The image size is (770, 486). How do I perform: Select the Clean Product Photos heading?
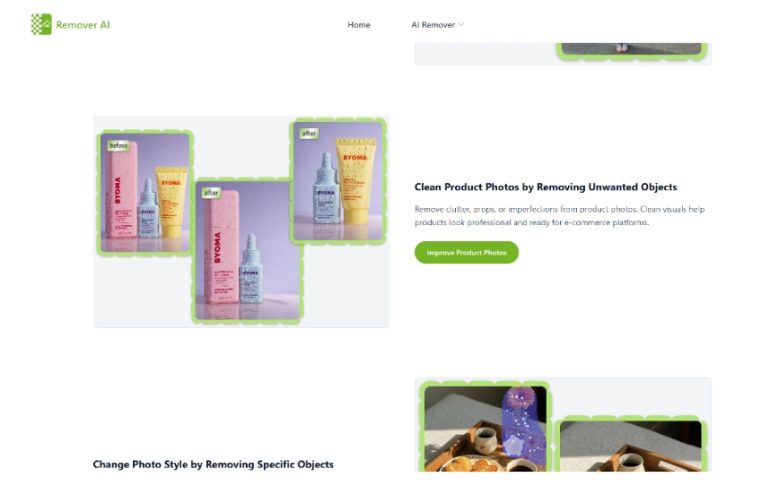tap(546, 187)
